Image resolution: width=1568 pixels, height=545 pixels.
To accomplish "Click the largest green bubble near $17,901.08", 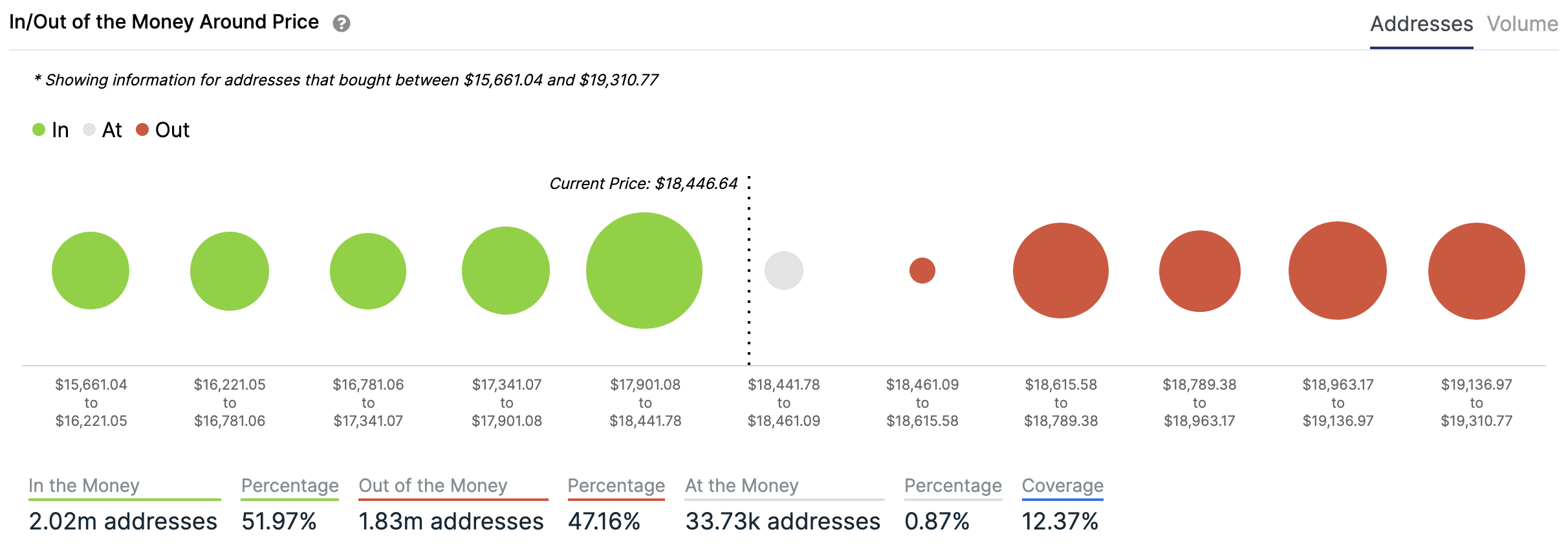I will pyautogui.click(x=644, y=271).
